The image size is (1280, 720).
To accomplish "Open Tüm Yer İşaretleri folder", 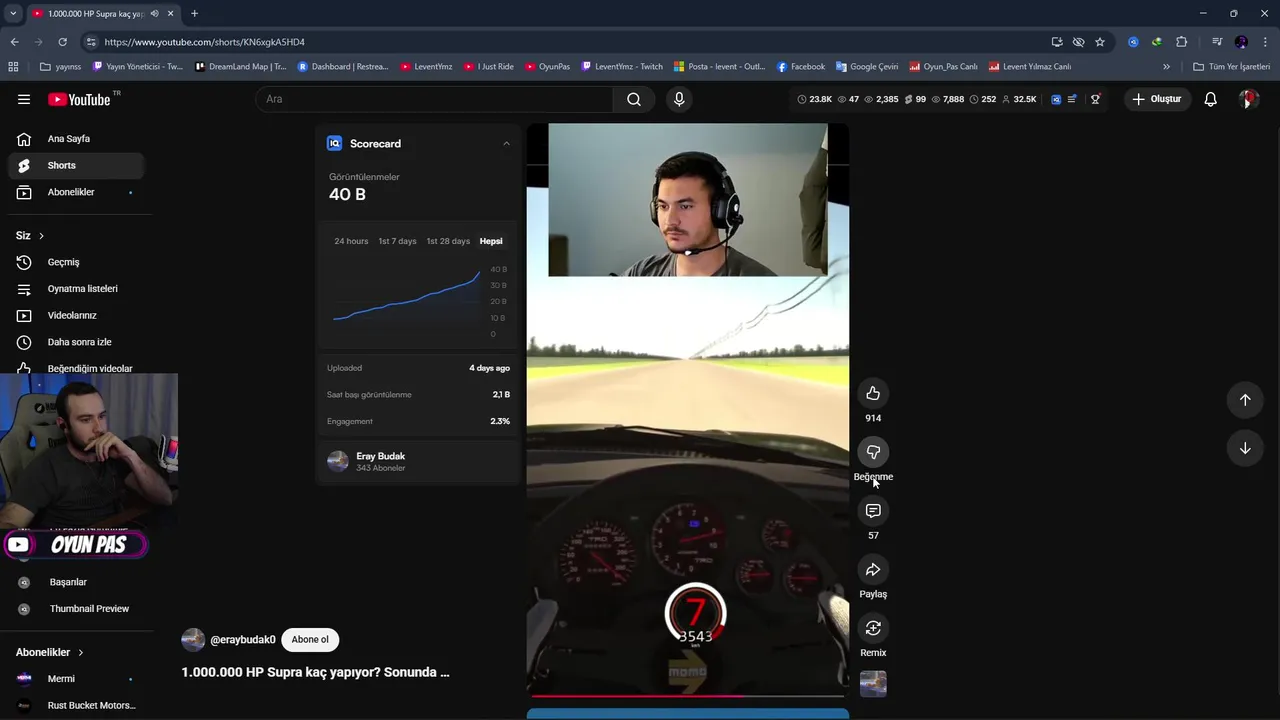I will 1231,67.
